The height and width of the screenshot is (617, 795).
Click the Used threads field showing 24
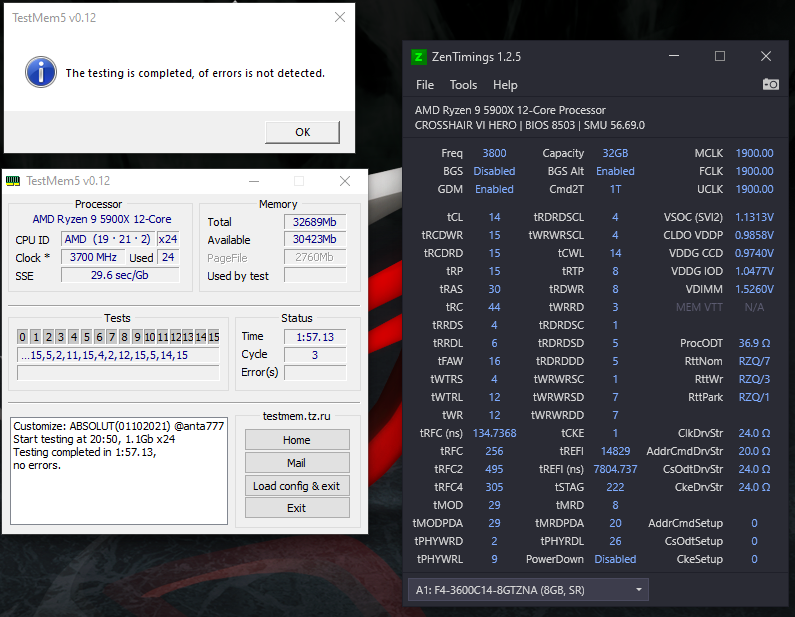(x=168, y=257)
